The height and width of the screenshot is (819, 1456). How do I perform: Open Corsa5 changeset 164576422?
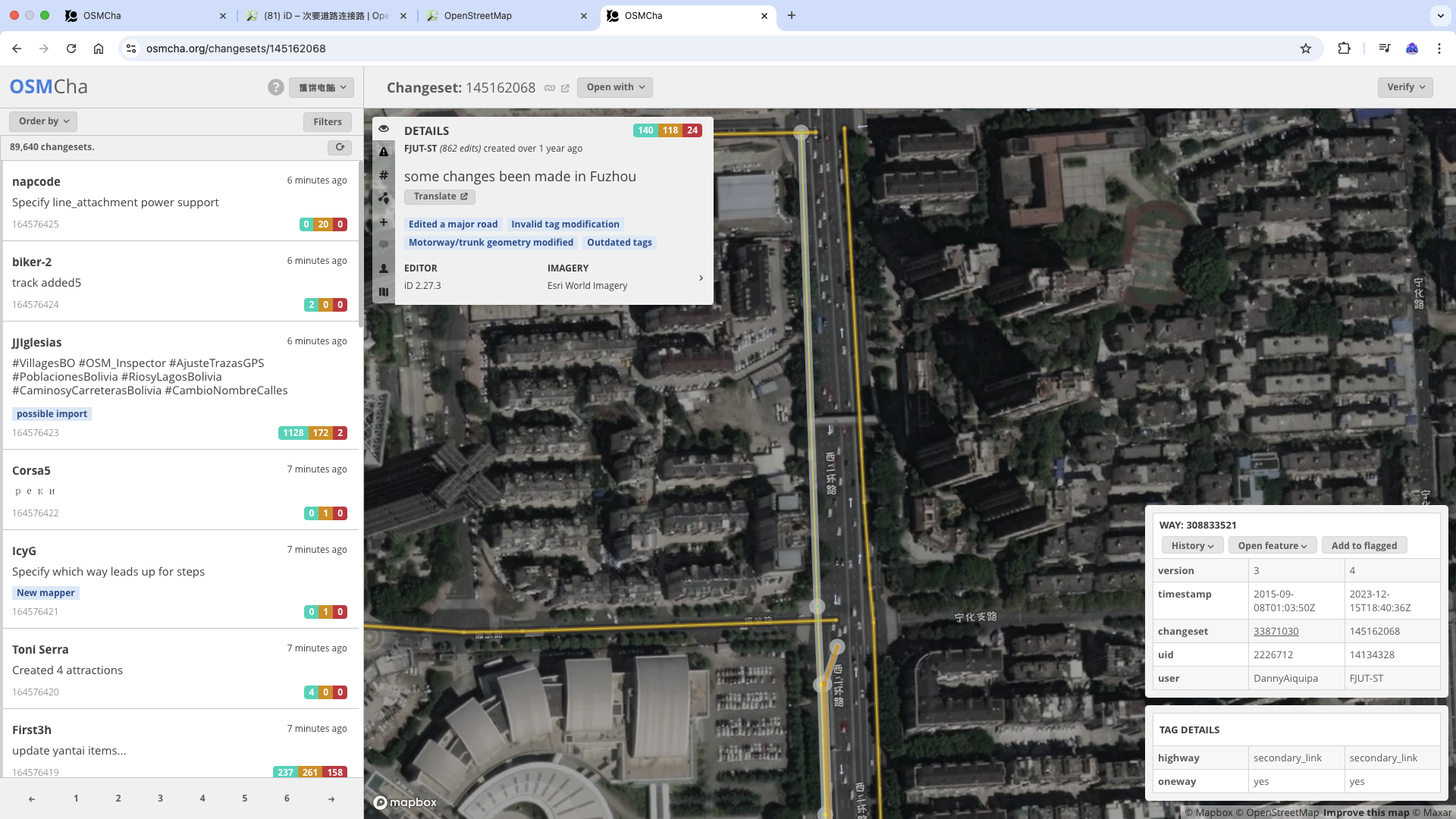tap(180, 490)
